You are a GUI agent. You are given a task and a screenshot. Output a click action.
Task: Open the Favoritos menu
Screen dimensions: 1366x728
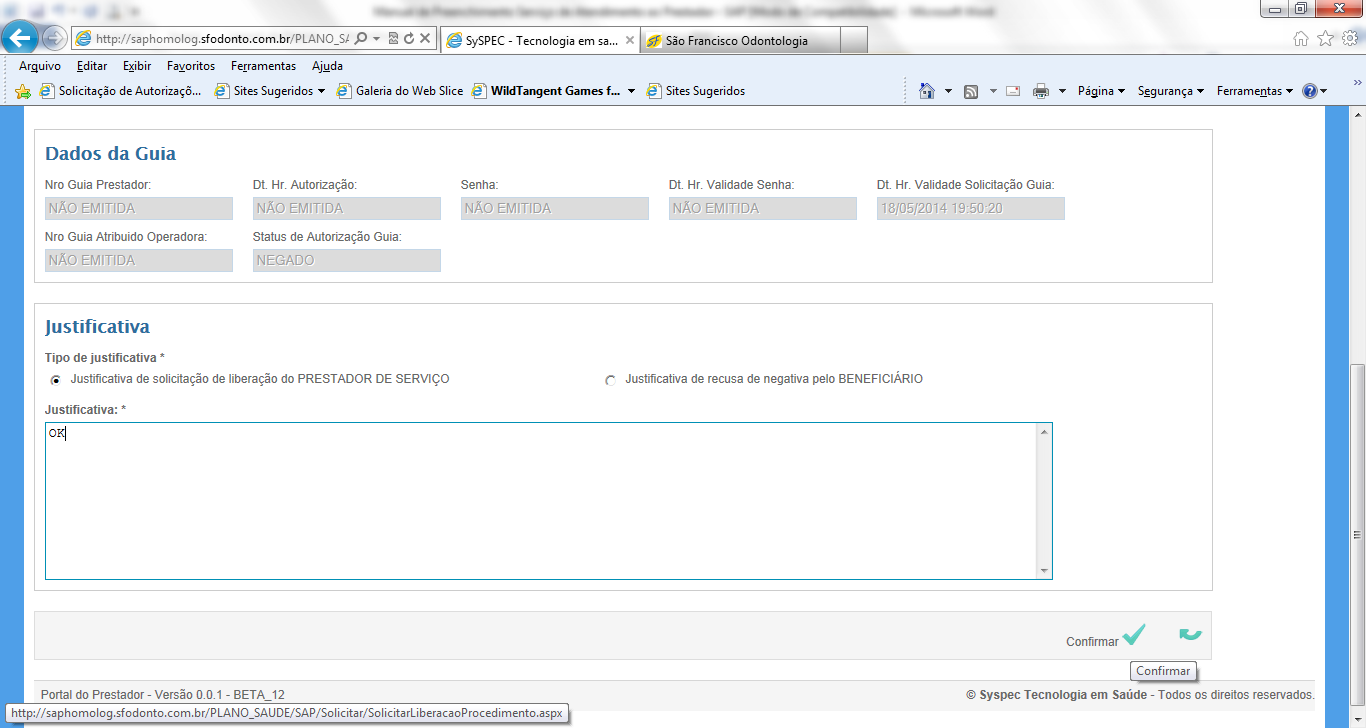tap(191, 66)
